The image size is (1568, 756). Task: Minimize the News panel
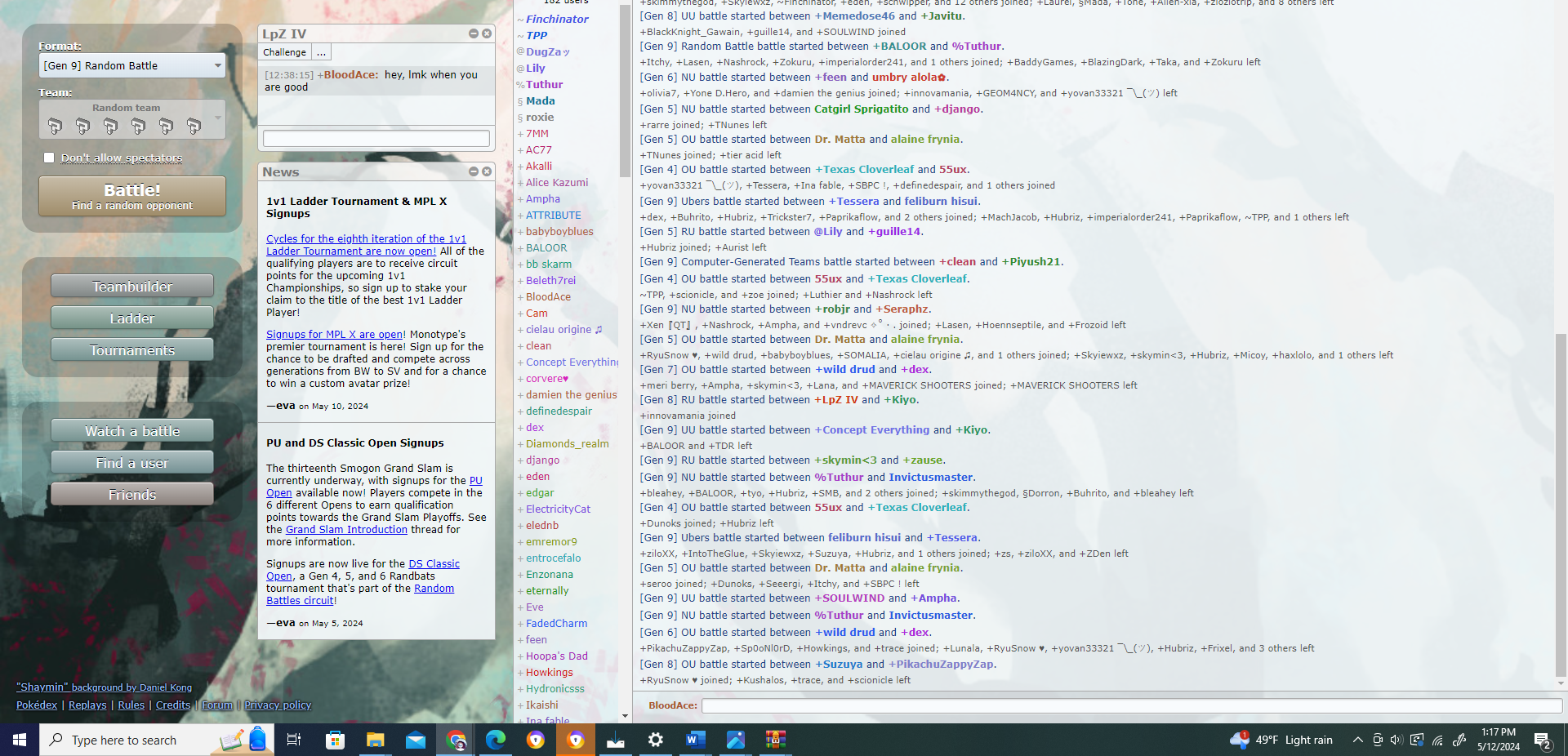tap(472, 171)
